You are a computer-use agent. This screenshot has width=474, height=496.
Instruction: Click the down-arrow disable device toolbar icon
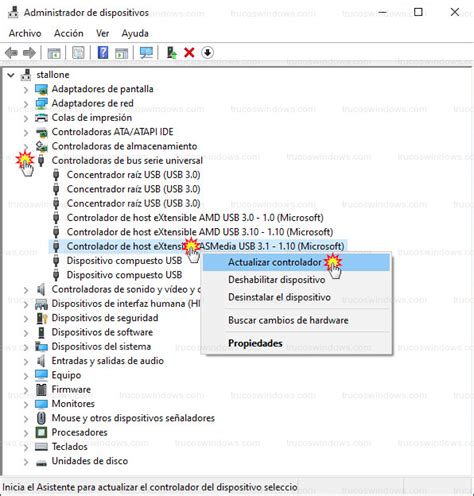[207, 53]
